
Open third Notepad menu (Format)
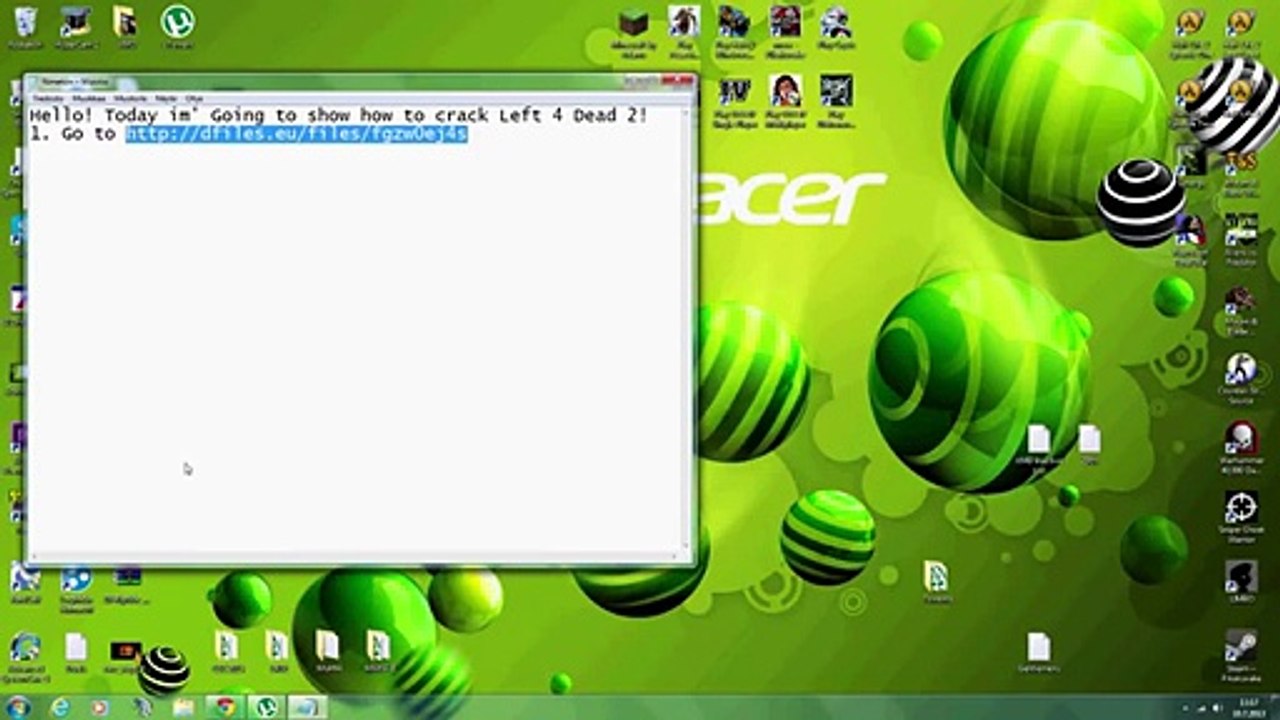coord(130,99)
